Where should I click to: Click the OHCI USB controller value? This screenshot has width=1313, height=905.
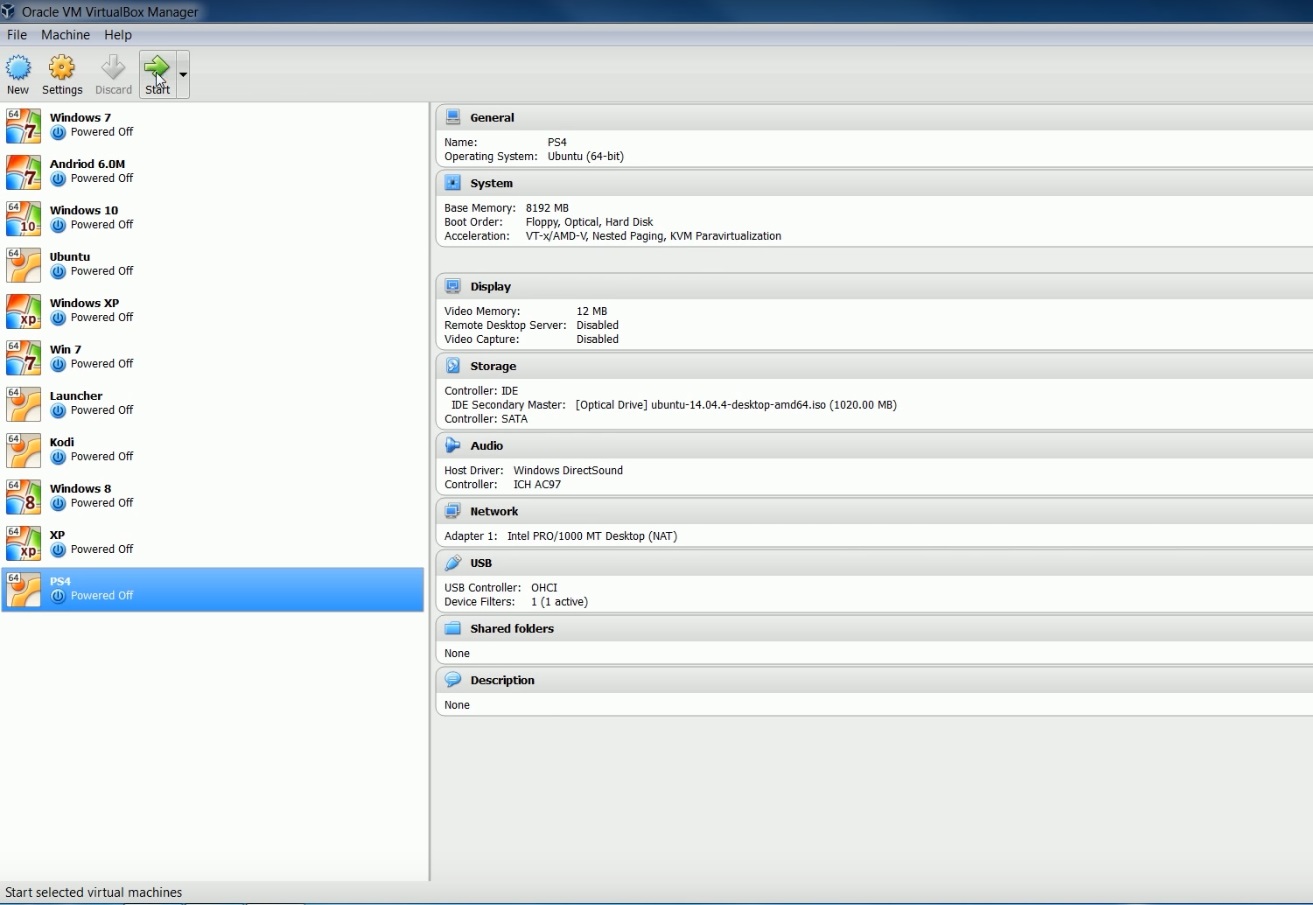pos(544,589)
